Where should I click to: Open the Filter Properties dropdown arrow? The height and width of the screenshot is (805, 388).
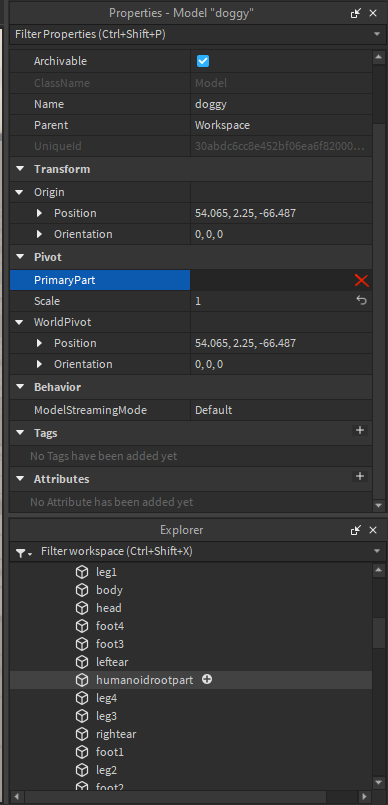tap(377, 34)
